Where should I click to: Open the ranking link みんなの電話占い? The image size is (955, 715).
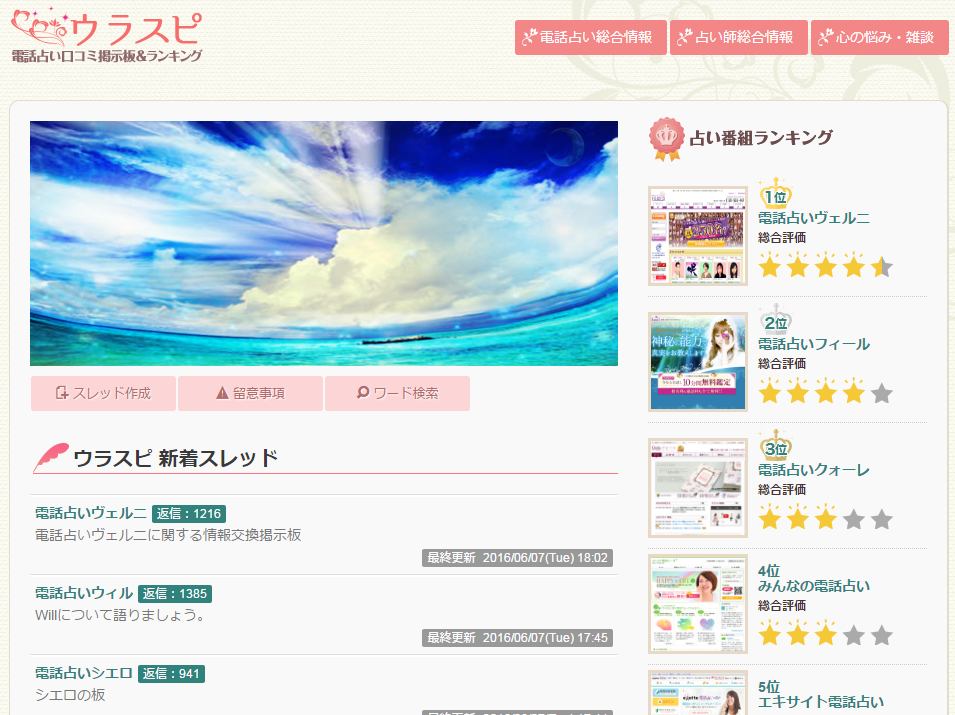[814, 586]
